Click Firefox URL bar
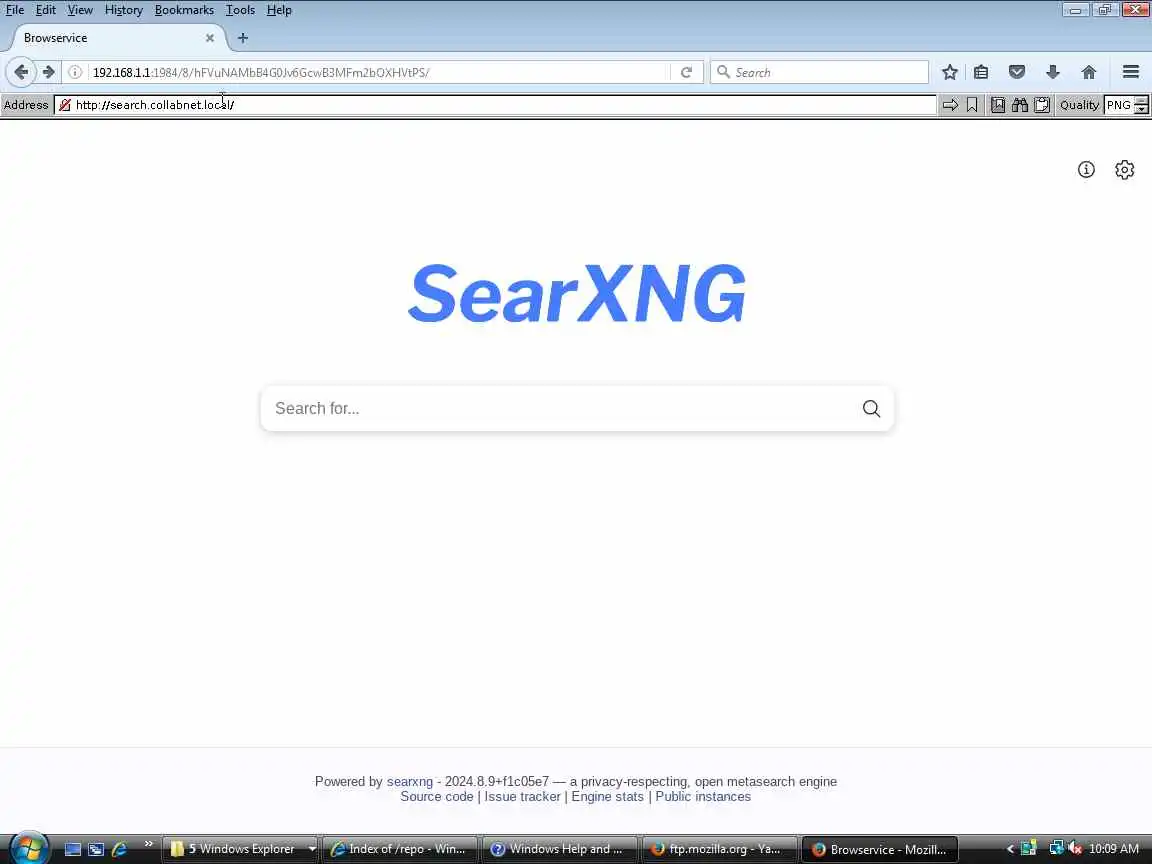 pos(378,72)
